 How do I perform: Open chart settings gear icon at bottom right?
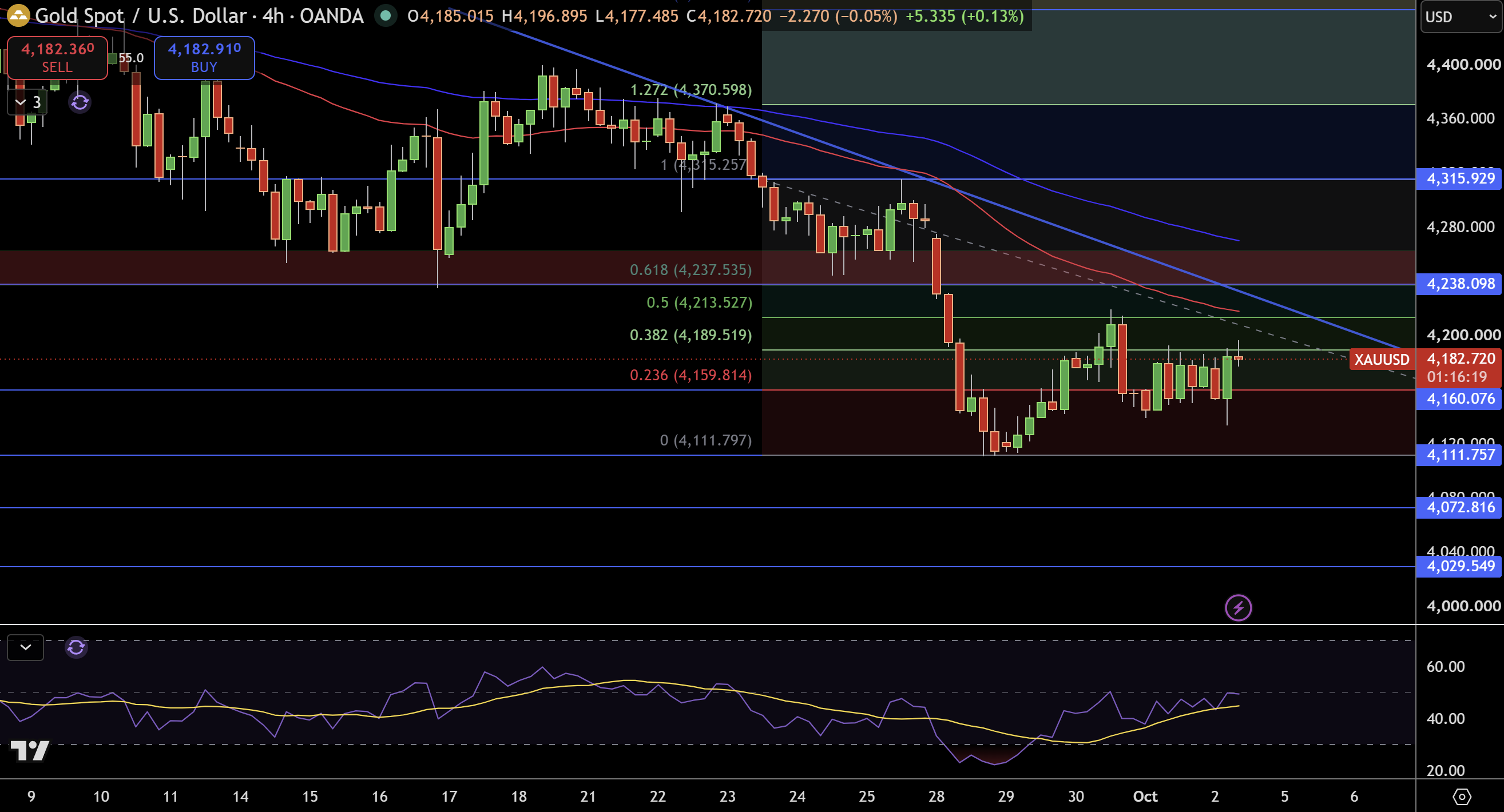point(1461,797)
